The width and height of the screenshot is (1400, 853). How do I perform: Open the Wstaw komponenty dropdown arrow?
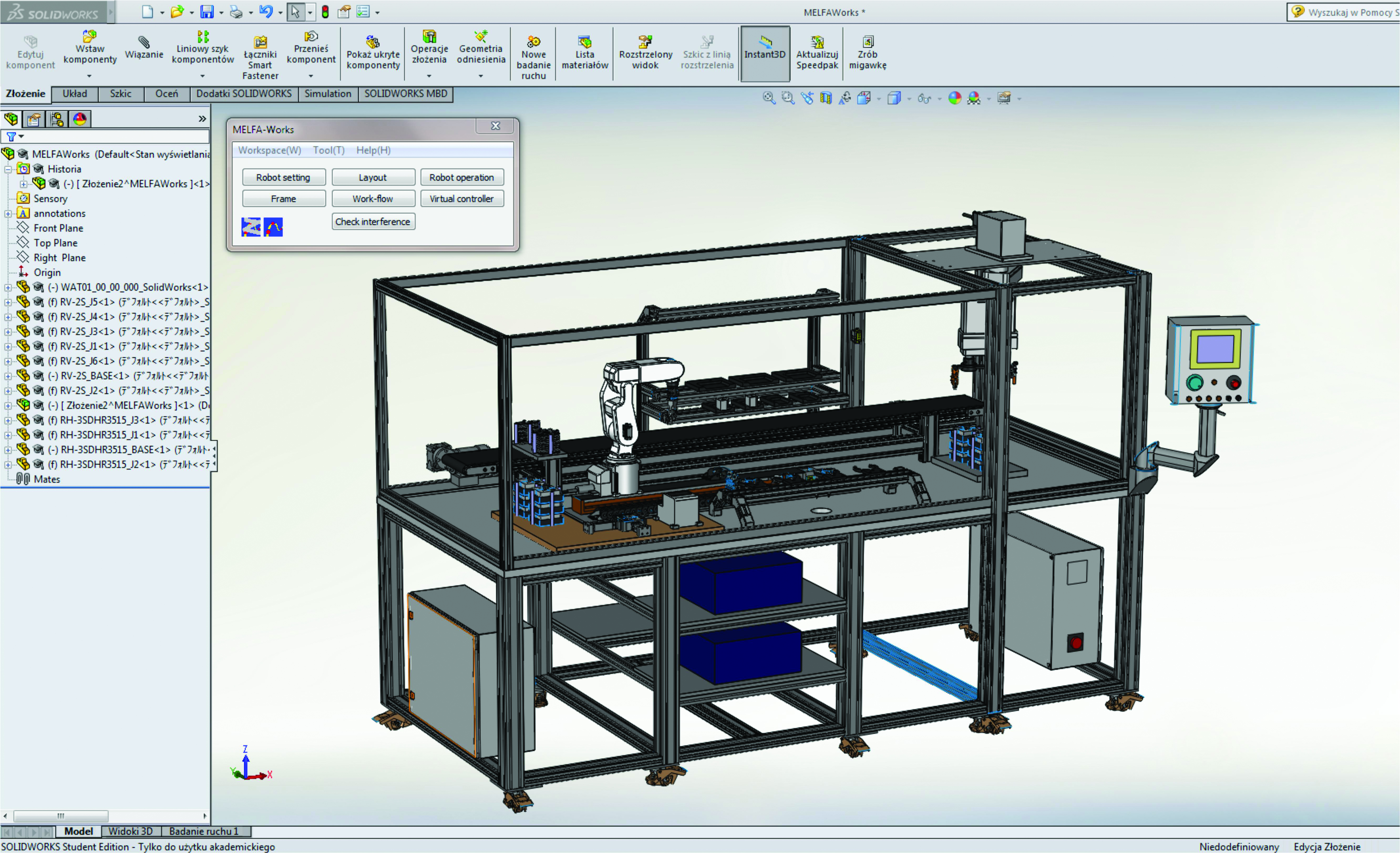pyautogui.click(x=89, y=76)
